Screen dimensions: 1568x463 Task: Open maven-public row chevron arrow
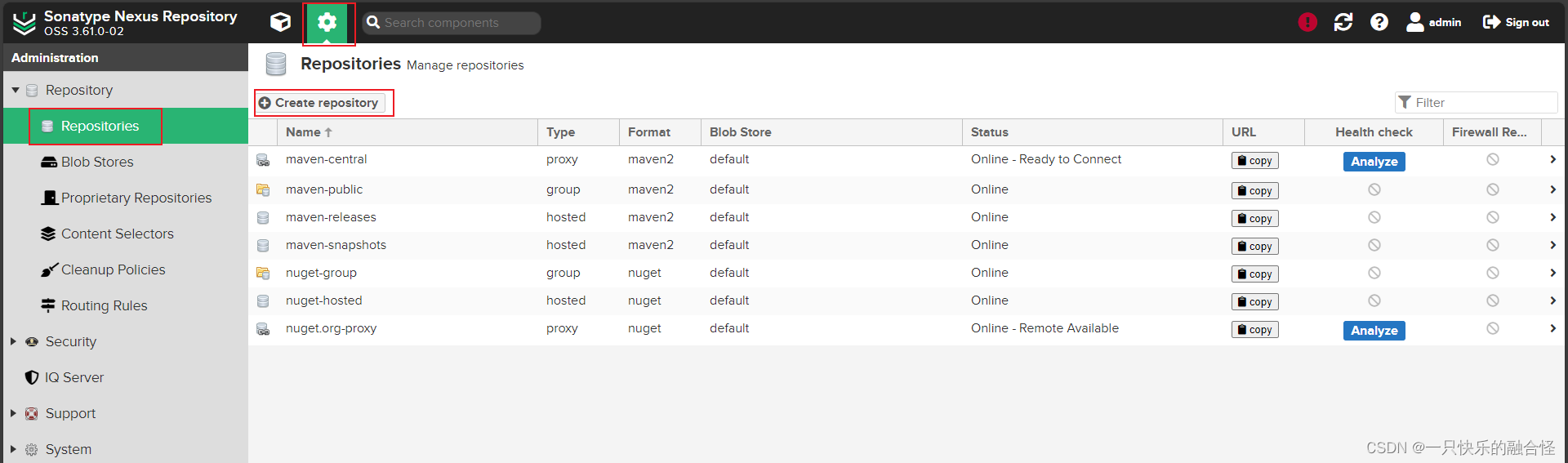(1552, 189)
